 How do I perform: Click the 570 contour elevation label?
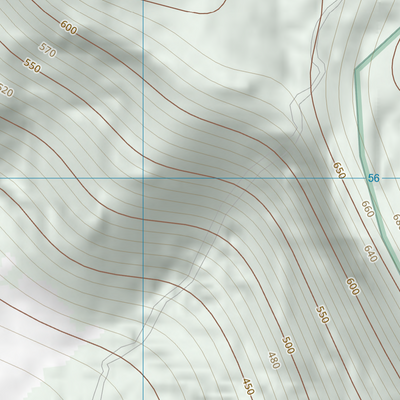tap(48, 50)
